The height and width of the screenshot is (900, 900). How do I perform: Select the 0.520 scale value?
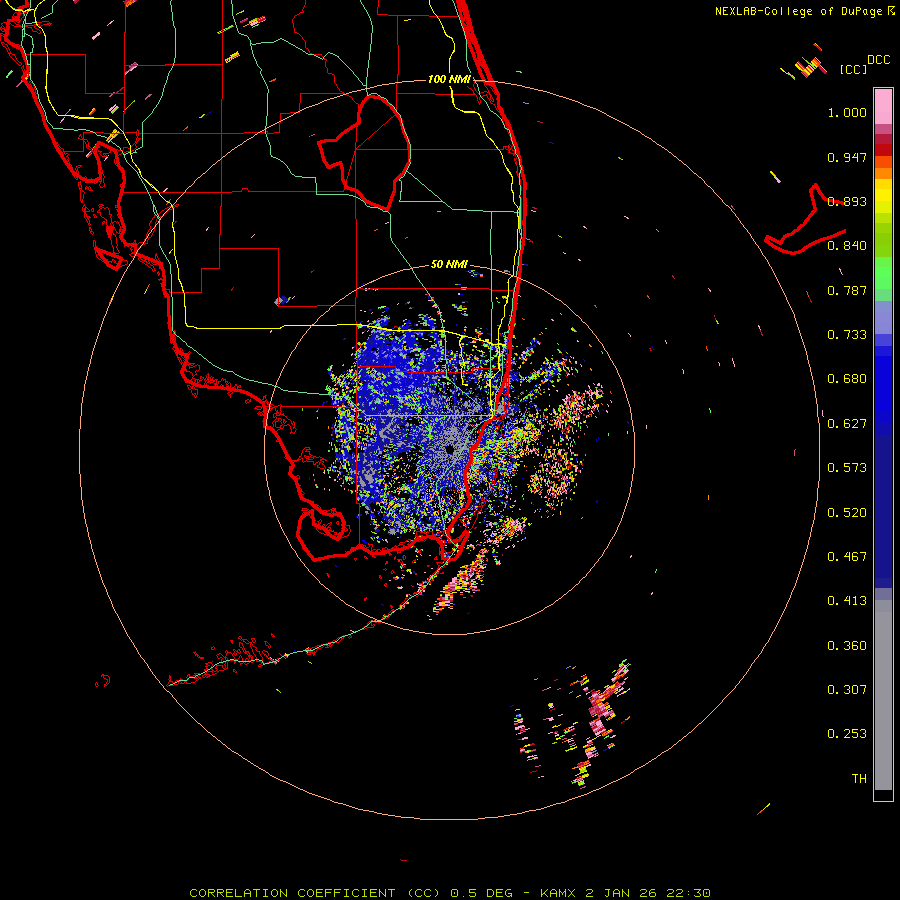pos(847,513)
